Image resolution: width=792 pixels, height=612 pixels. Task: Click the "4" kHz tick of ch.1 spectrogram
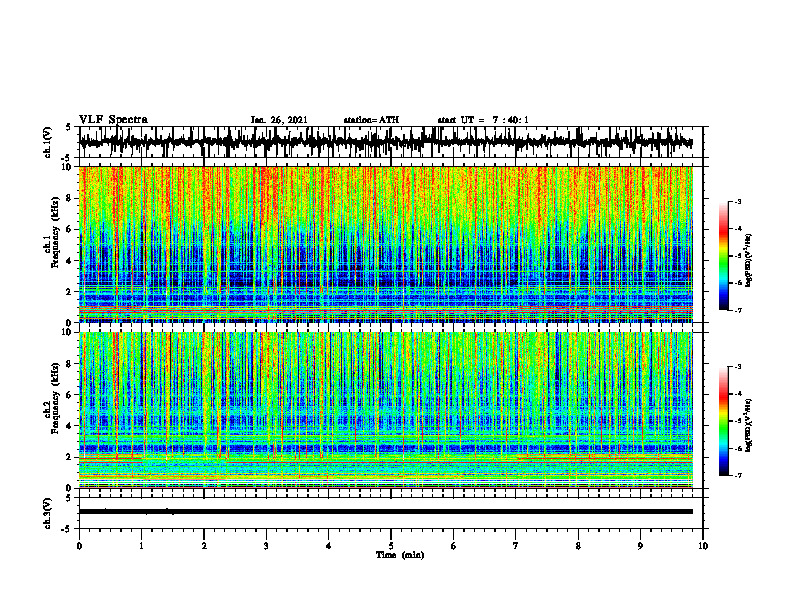70,261
